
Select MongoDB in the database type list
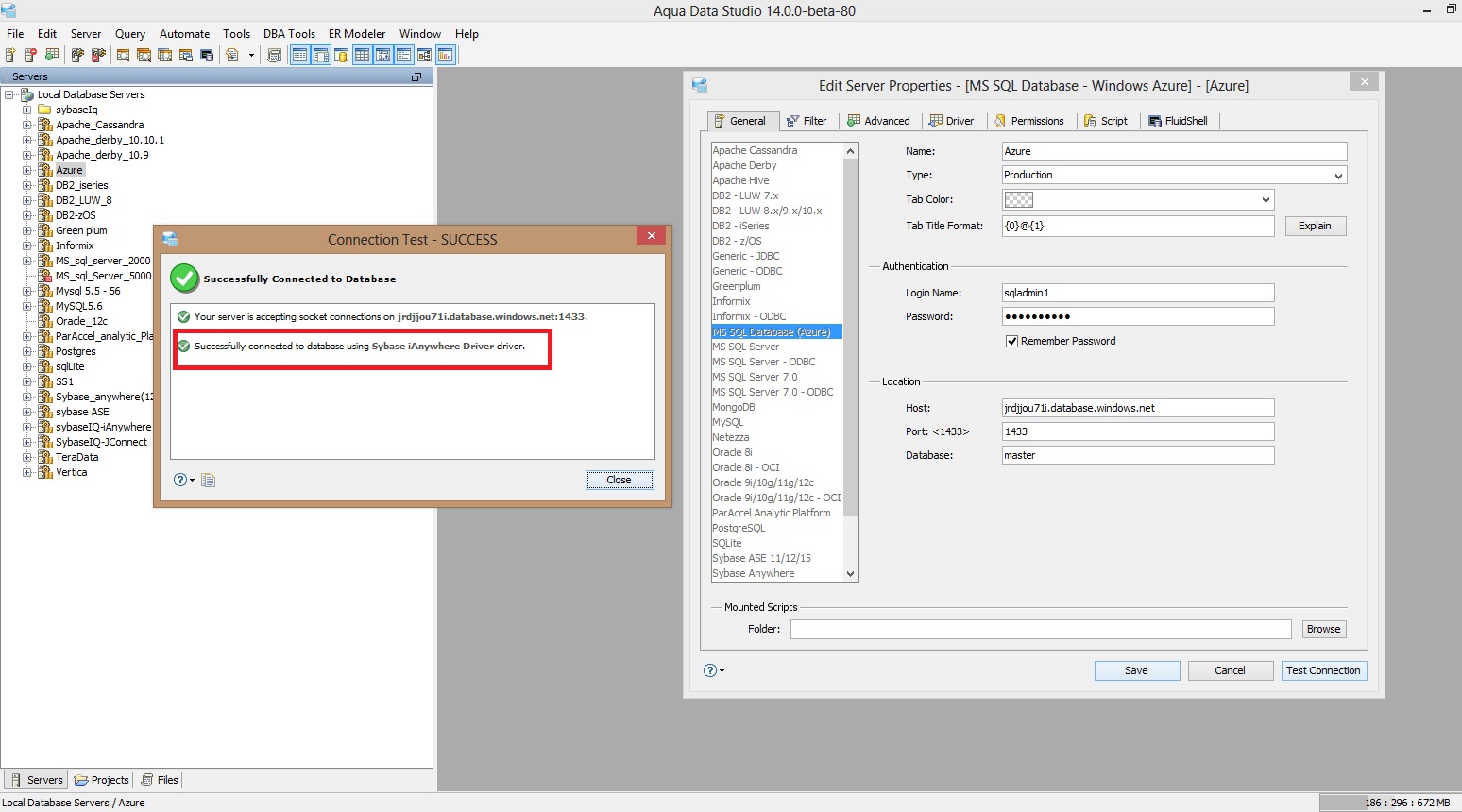(x=734, y=407)
